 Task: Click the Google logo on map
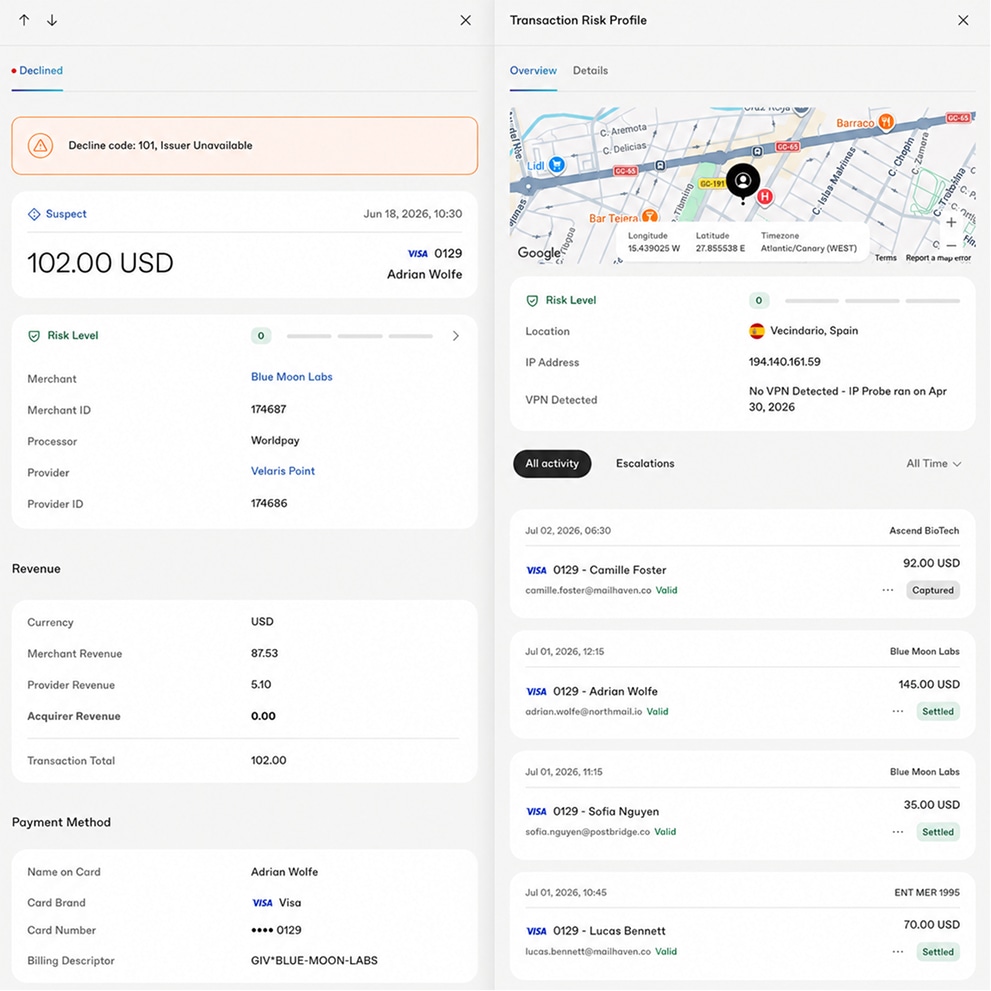(x=538, y=253)
